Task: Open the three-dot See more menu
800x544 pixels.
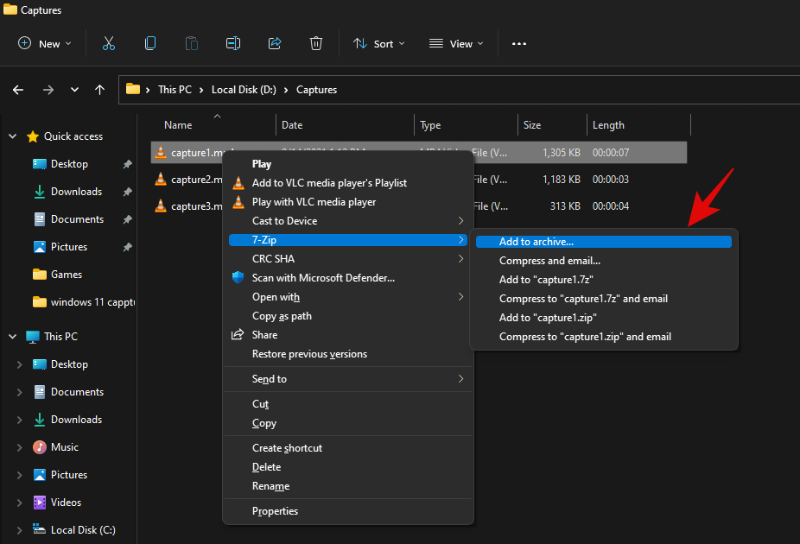Action: pos(519,44)
